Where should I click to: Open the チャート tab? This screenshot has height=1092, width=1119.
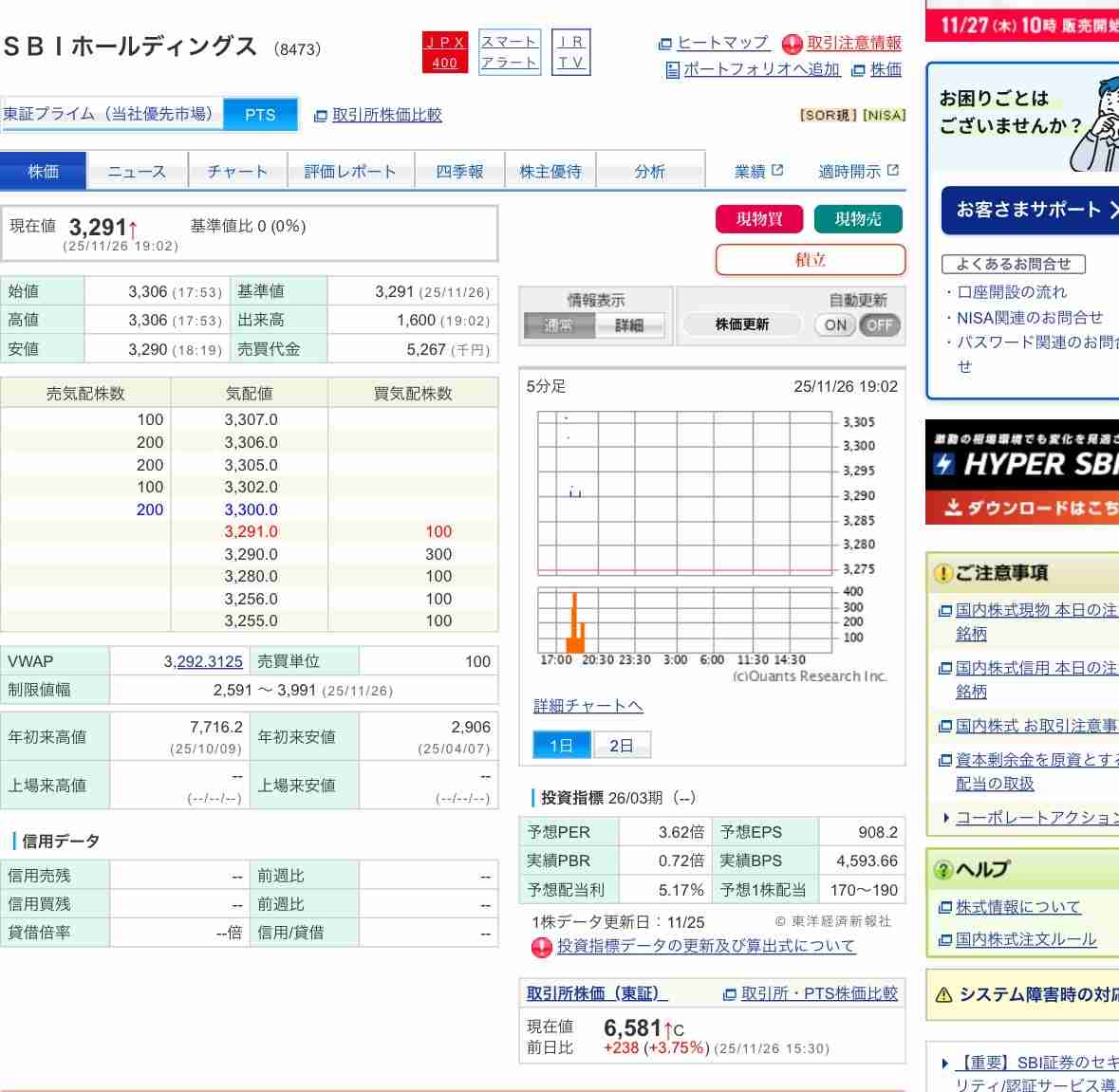237,171
